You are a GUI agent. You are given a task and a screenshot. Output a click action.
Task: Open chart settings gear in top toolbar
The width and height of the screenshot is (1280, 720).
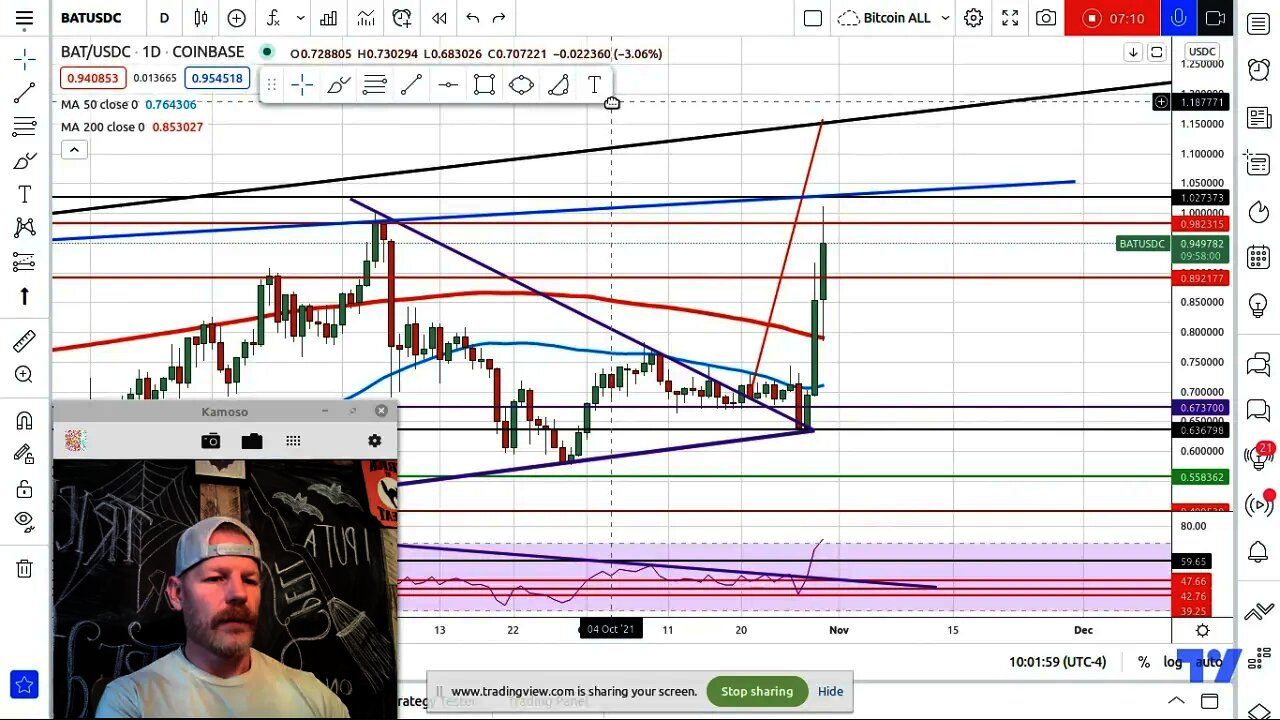click(x=973, y=18)
